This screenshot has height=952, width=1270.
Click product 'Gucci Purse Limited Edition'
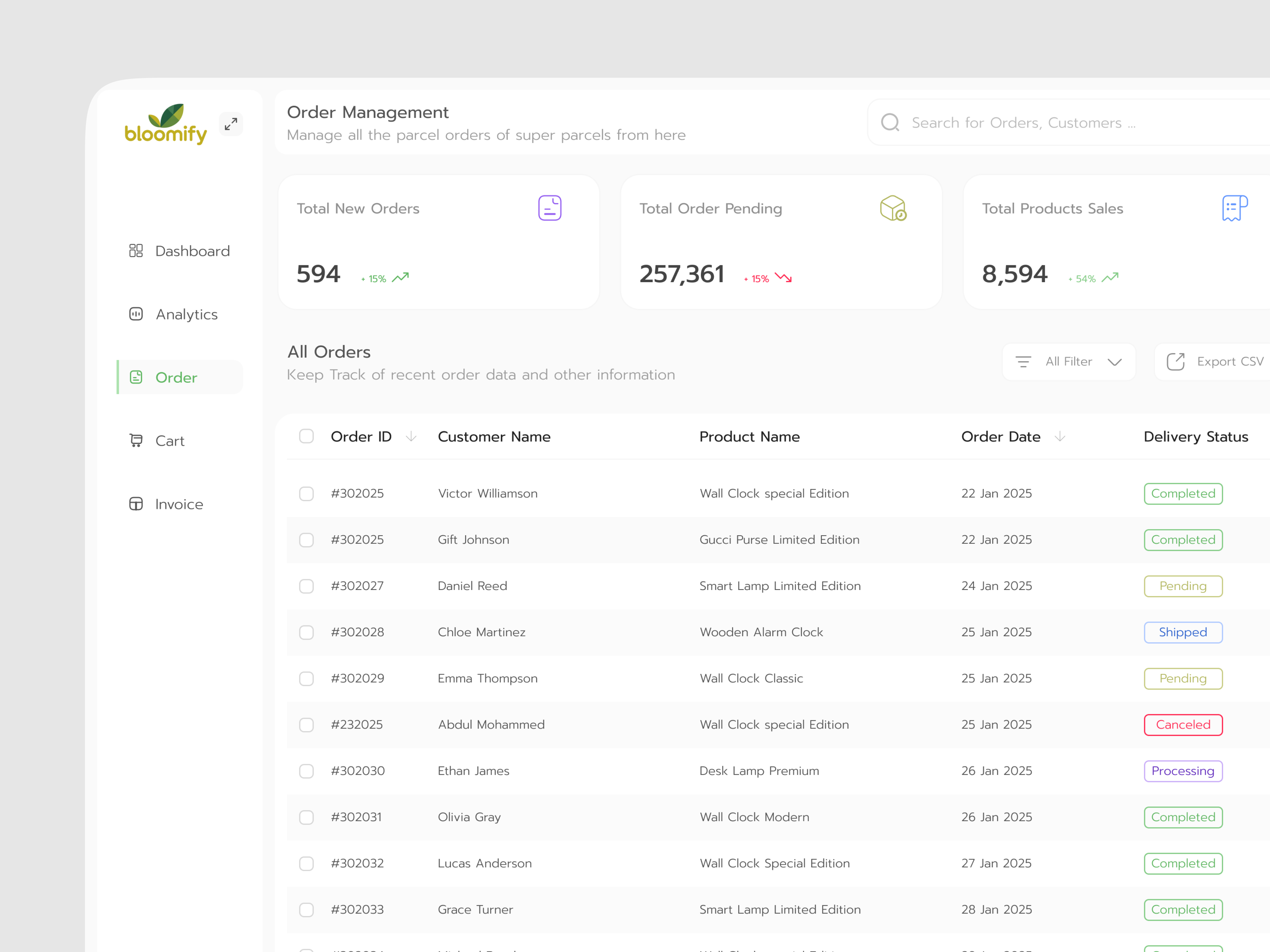point(779,540)
